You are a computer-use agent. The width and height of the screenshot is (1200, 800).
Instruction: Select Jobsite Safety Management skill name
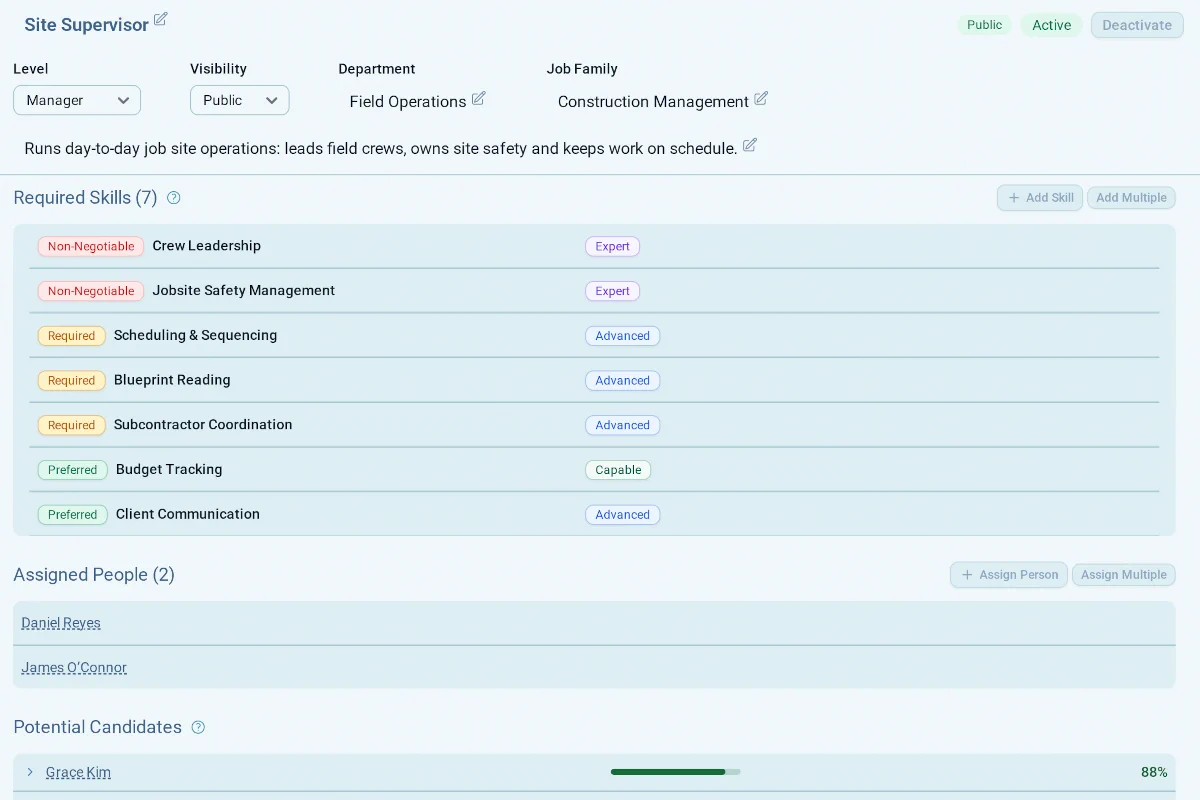244,291
